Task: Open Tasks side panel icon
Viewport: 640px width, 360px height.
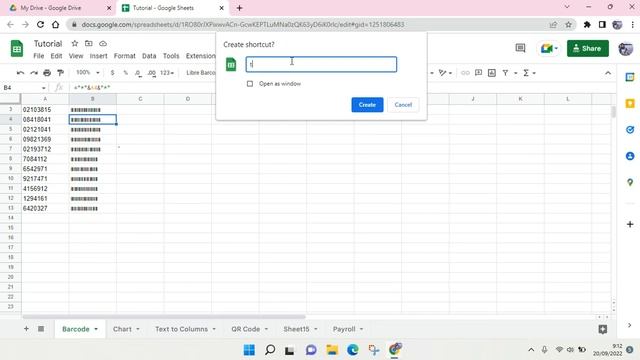Action: (630, 130)
